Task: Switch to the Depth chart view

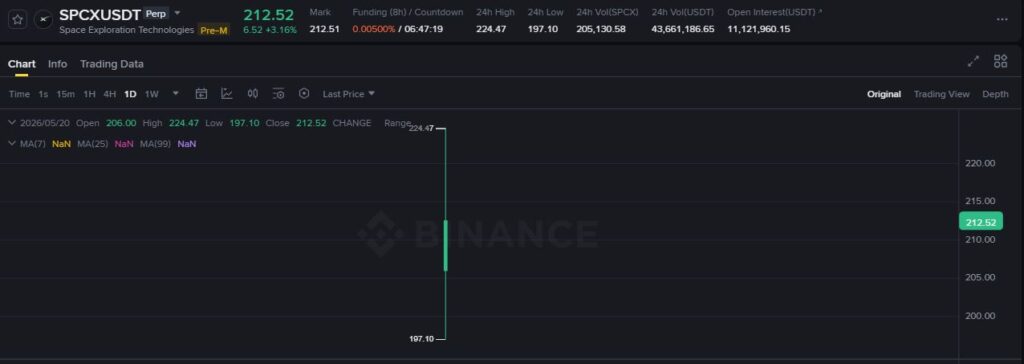Action: click(995, 94)
